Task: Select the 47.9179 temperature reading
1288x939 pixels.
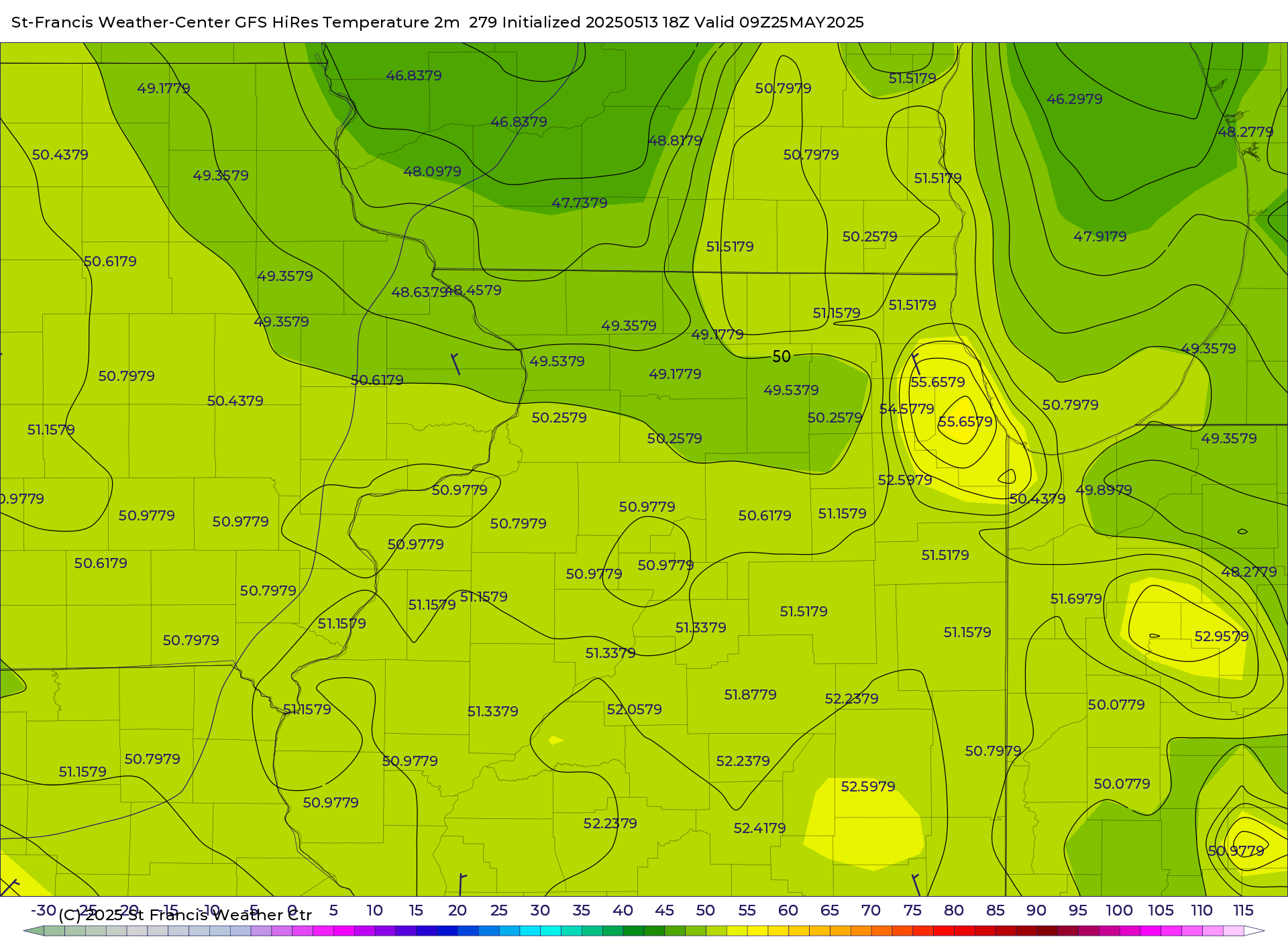Action: pyautogui.click(x=1100, y=237)
